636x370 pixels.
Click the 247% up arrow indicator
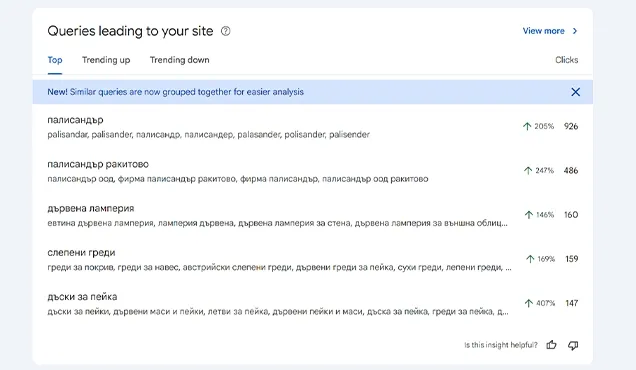click(x=527, y=171)
